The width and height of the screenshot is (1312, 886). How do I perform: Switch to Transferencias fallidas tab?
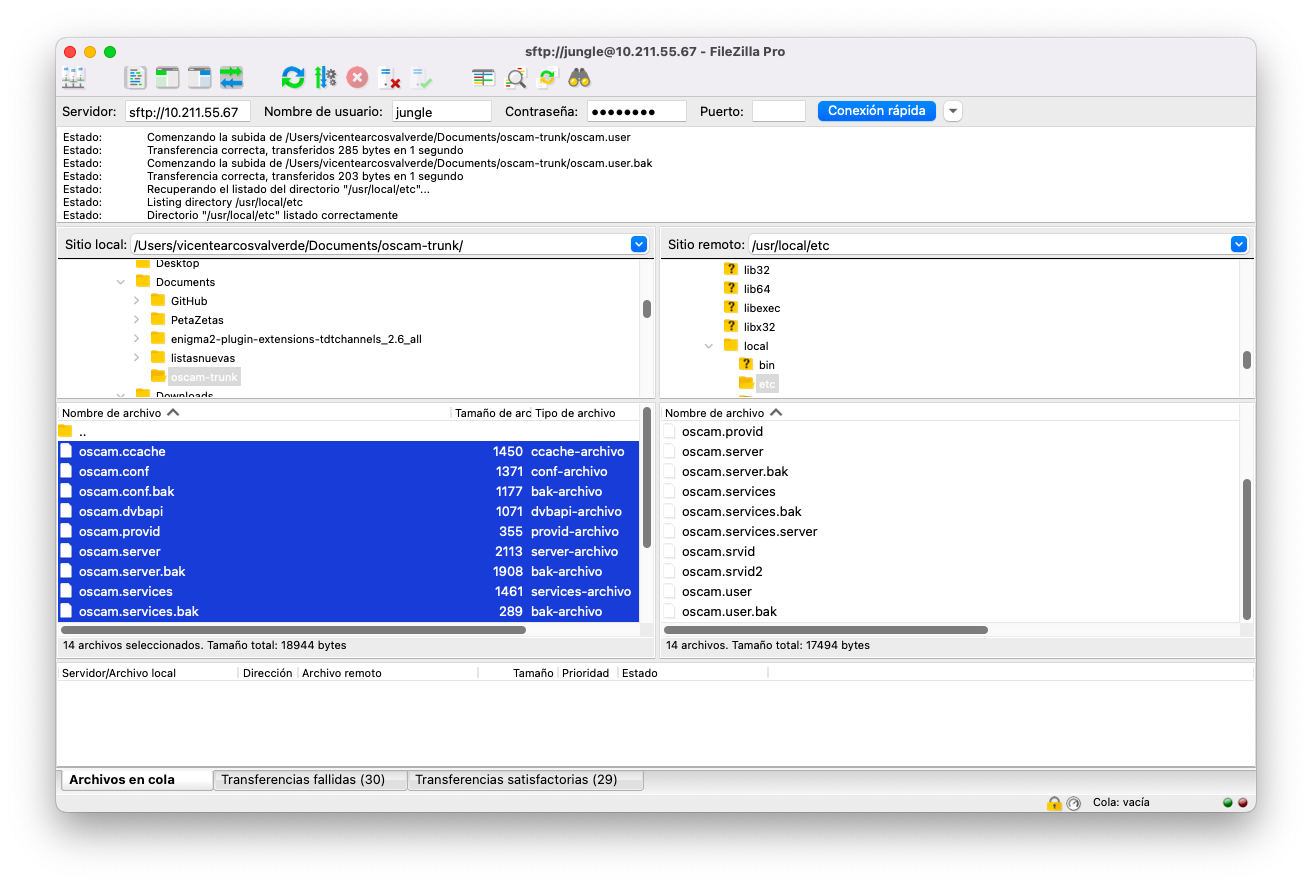pyautogui.click(x=303, y=780)
